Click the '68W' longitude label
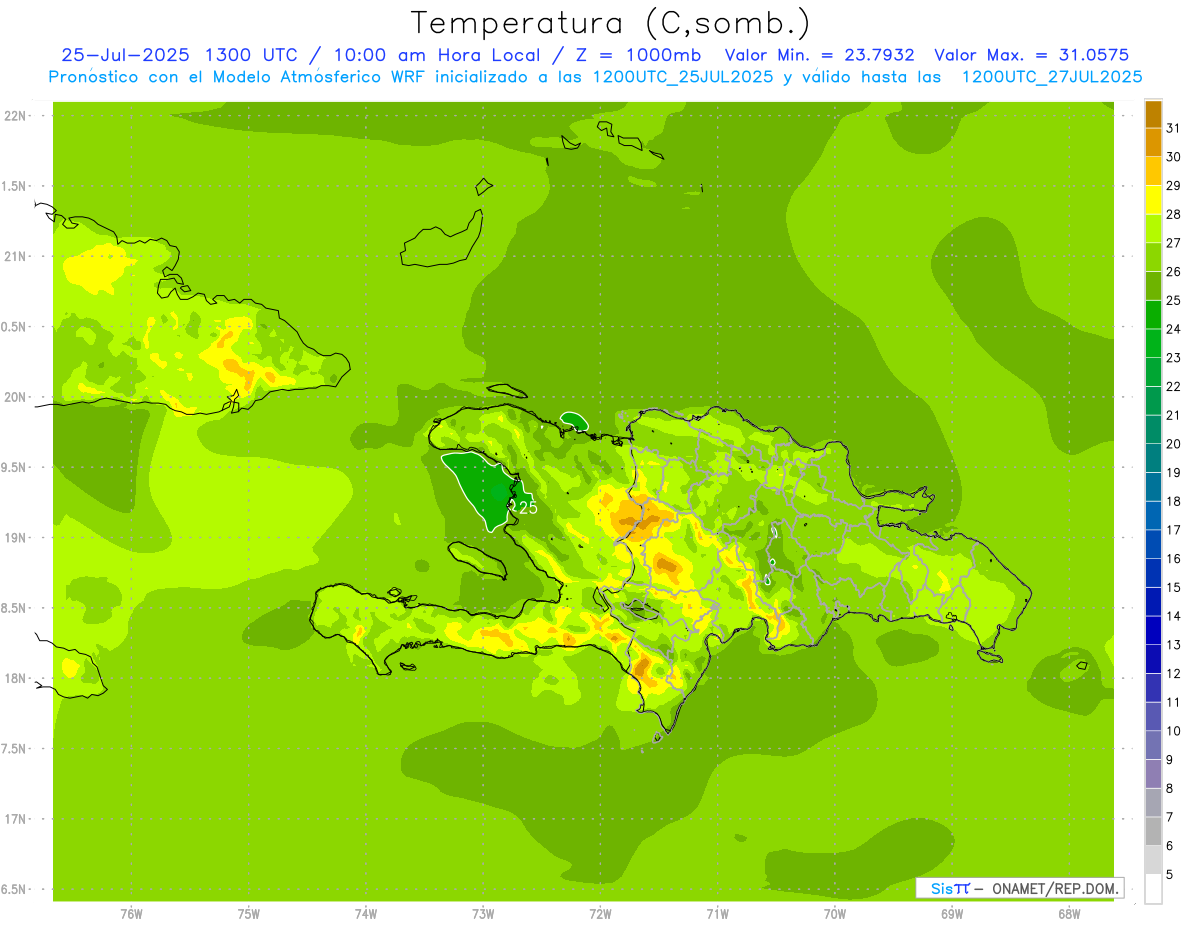 tap(1069, 914)
